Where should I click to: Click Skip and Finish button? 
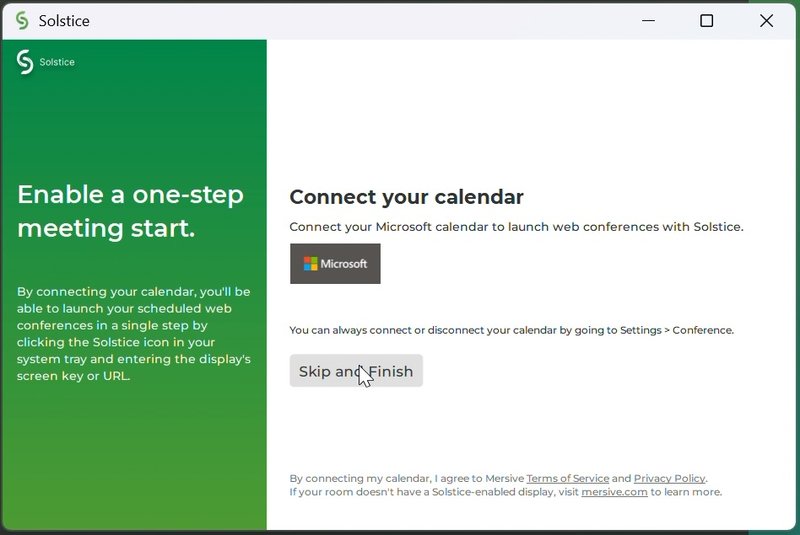(x=356, y=371)
